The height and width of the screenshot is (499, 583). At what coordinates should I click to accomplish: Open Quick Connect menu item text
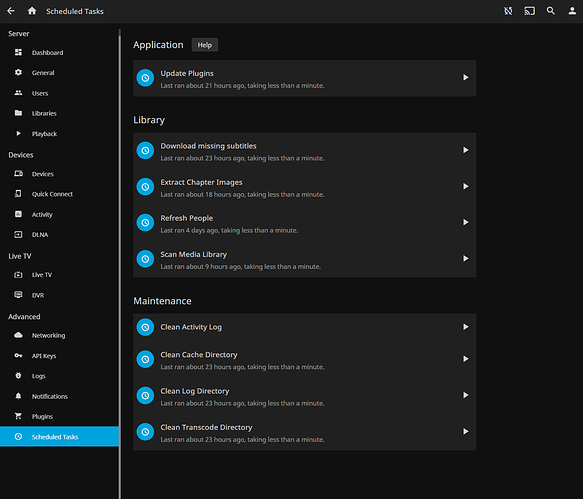coord(52,194)
